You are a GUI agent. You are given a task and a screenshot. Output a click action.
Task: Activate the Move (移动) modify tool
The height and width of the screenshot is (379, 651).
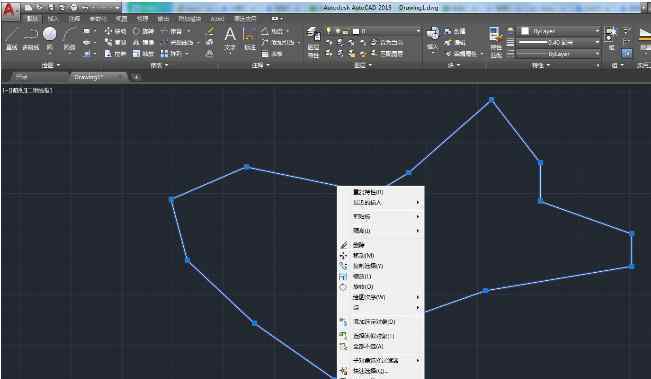pyautogui.click(x=115, y=31)
